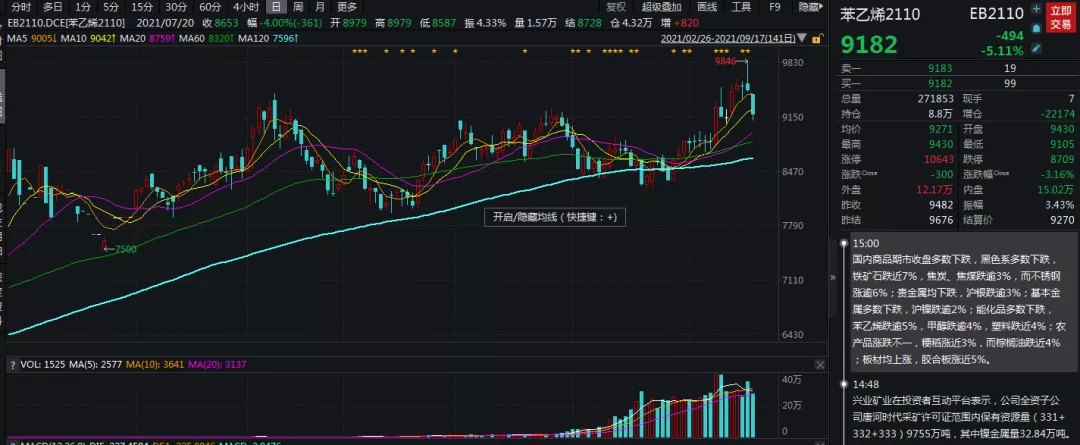Open the pencil note icon beside EB2110

point(1036,48)
